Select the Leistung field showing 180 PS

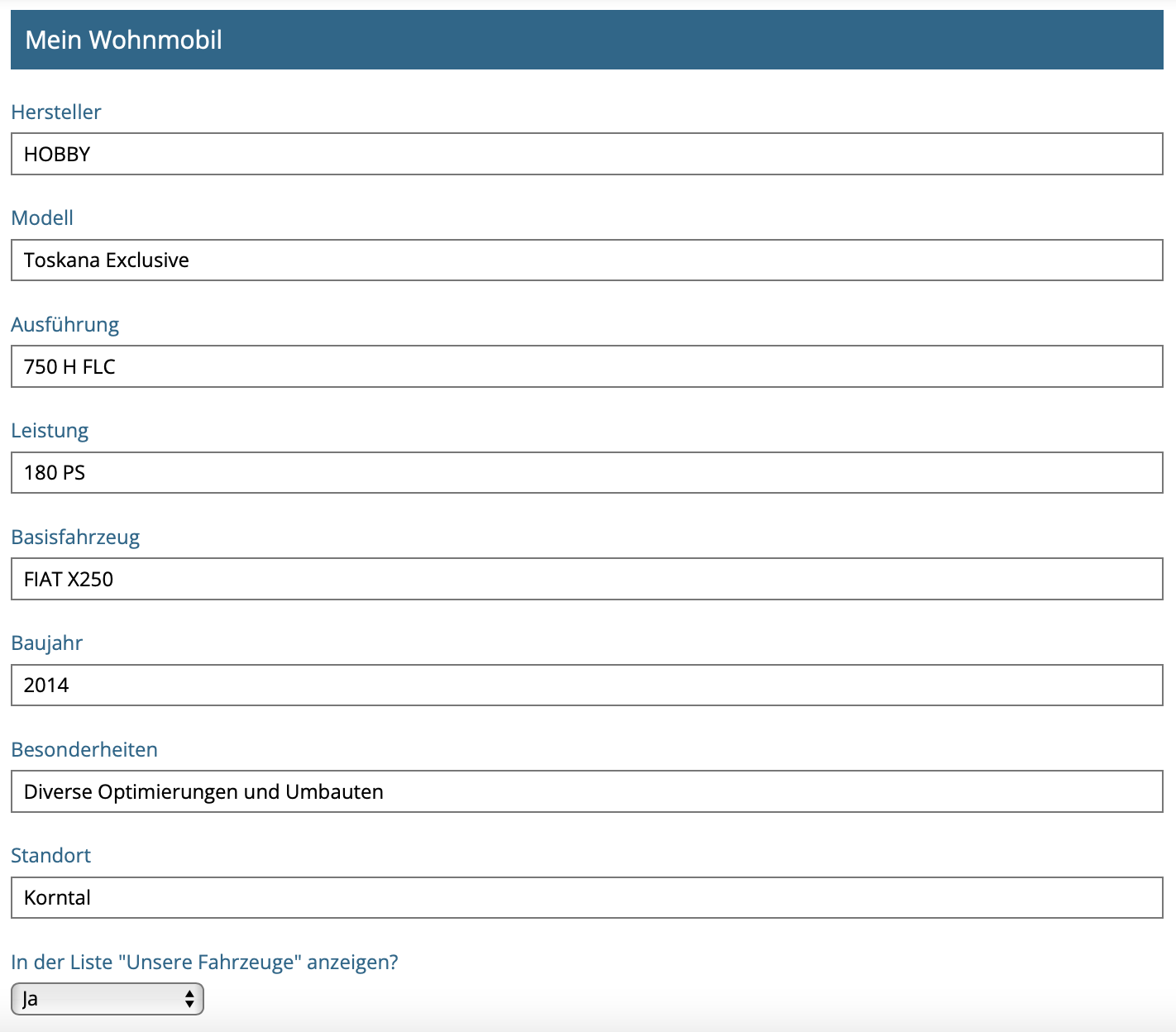point(586,473)
